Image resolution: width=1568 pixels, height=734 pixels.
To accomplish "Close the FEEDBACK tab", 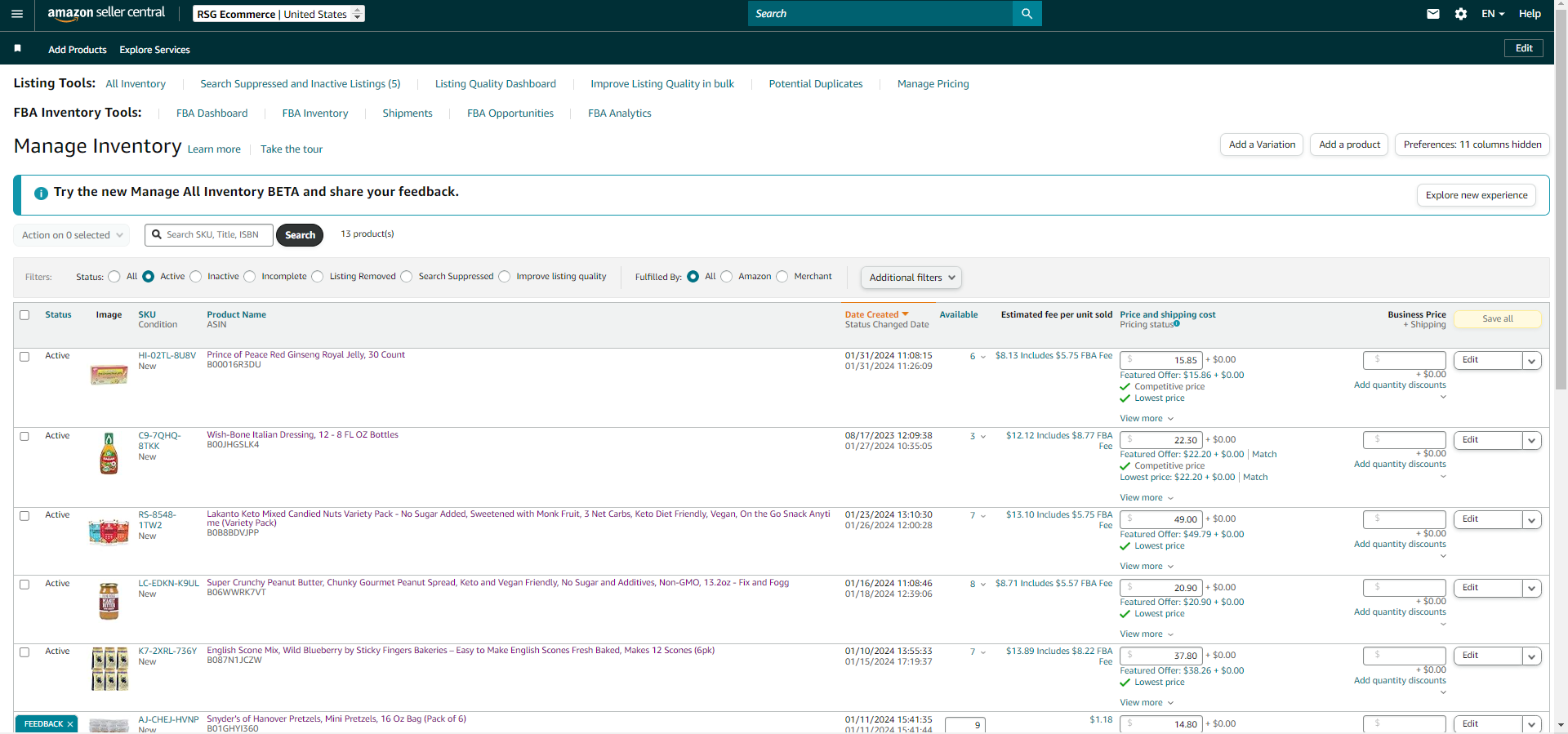I will point(70,724).
